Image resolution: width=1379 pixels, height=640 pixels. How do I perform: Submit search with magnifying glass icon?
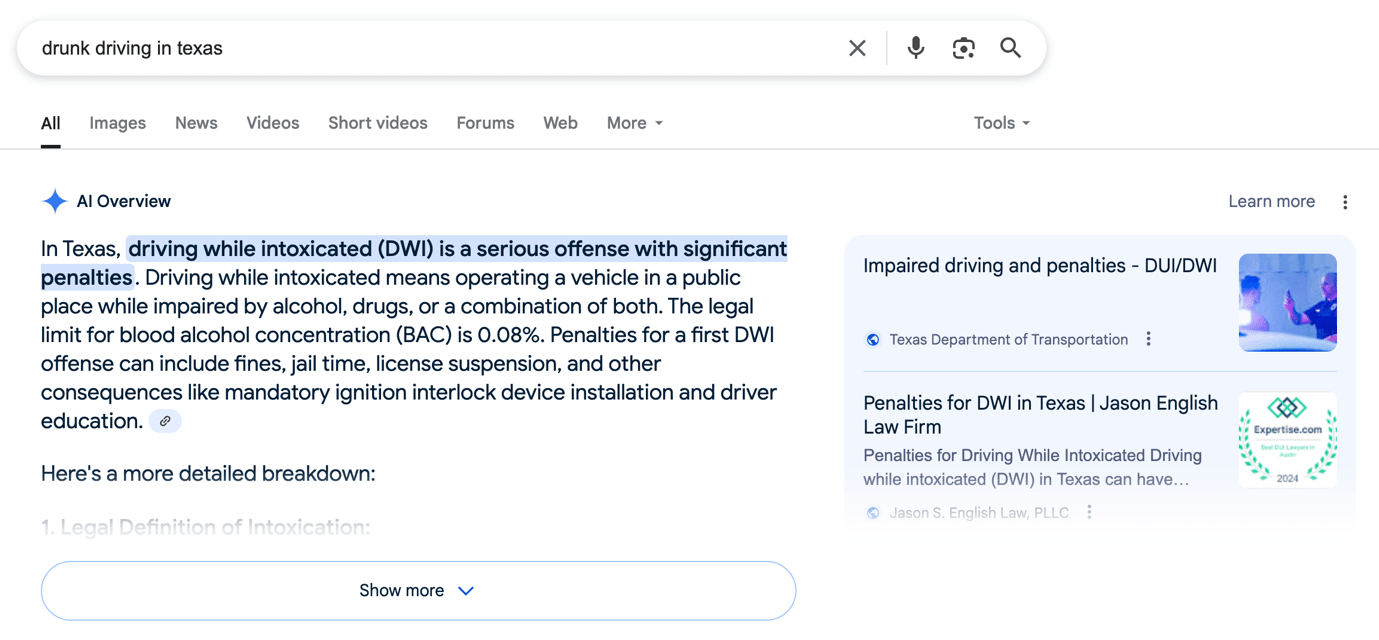(x=1011, y=48)
